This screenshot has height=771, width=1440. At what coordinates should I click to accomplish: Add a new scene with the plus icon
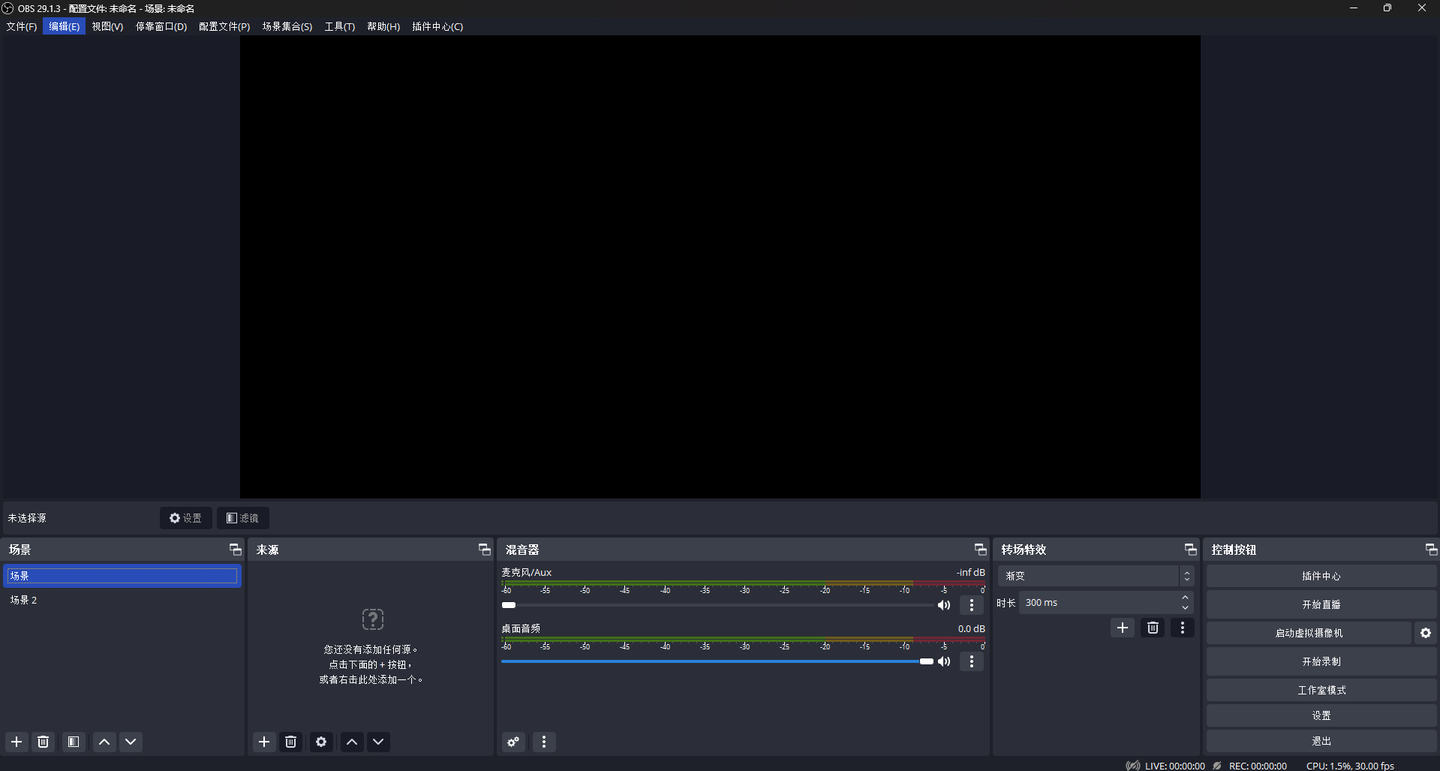(16, 741)
